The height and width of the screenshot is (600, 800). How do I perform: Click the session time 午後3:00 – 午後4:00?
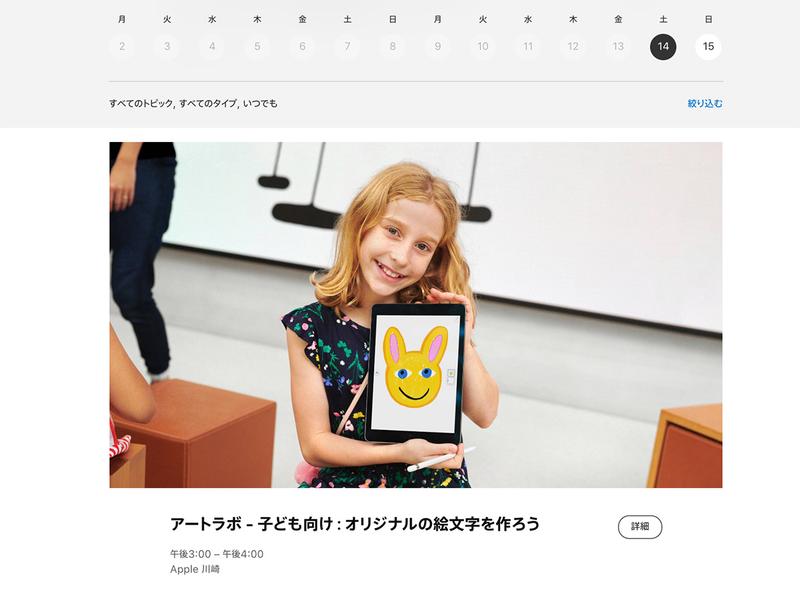[217, 554]
